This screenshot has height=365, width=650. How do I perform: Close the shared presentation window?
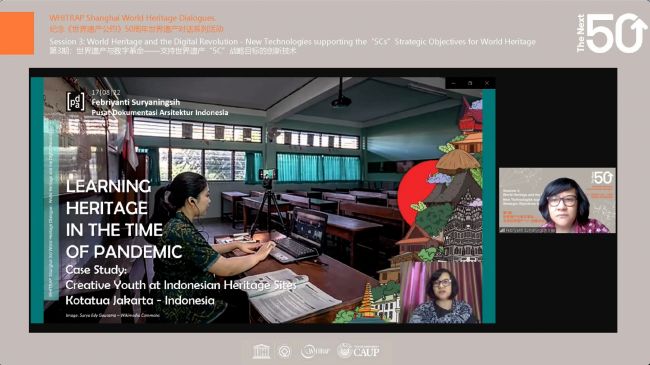(x=487, y=83)
